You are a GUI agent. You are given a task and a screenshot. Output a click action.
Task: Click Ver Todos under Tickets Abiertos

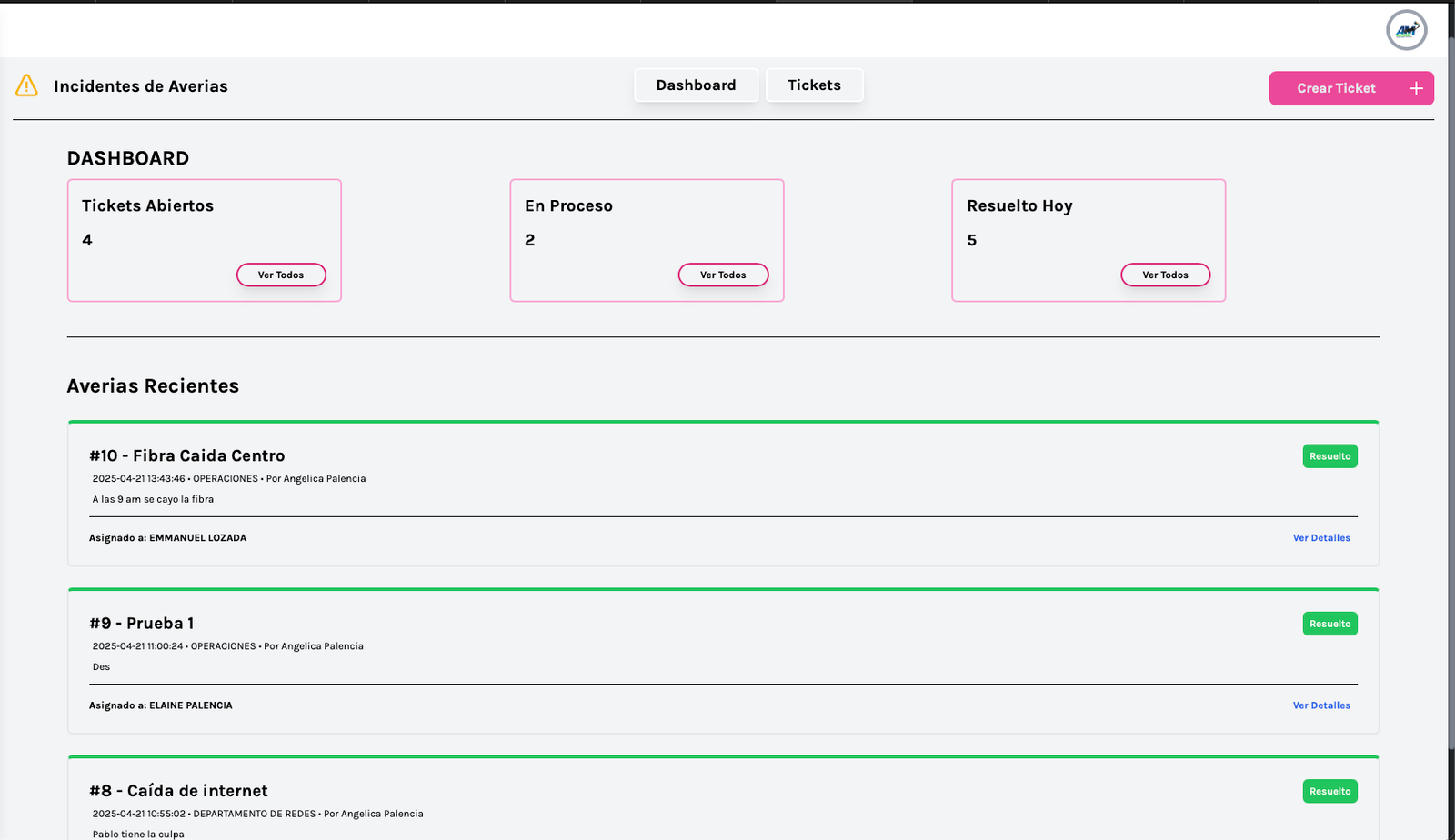(x=281, y=275)
